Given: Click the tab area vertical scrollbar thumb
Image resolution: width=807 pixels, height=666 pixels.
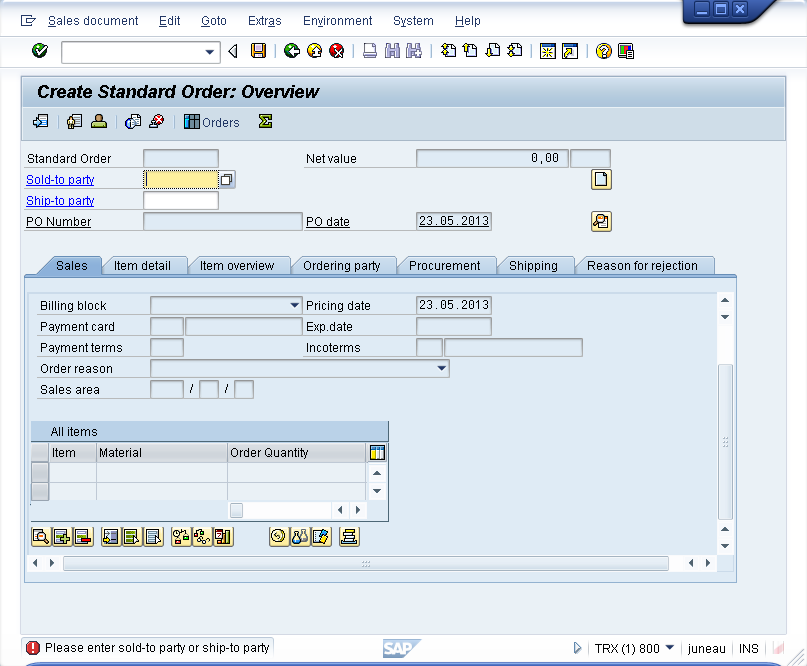Looking at the screenshot, I should 725,442.
